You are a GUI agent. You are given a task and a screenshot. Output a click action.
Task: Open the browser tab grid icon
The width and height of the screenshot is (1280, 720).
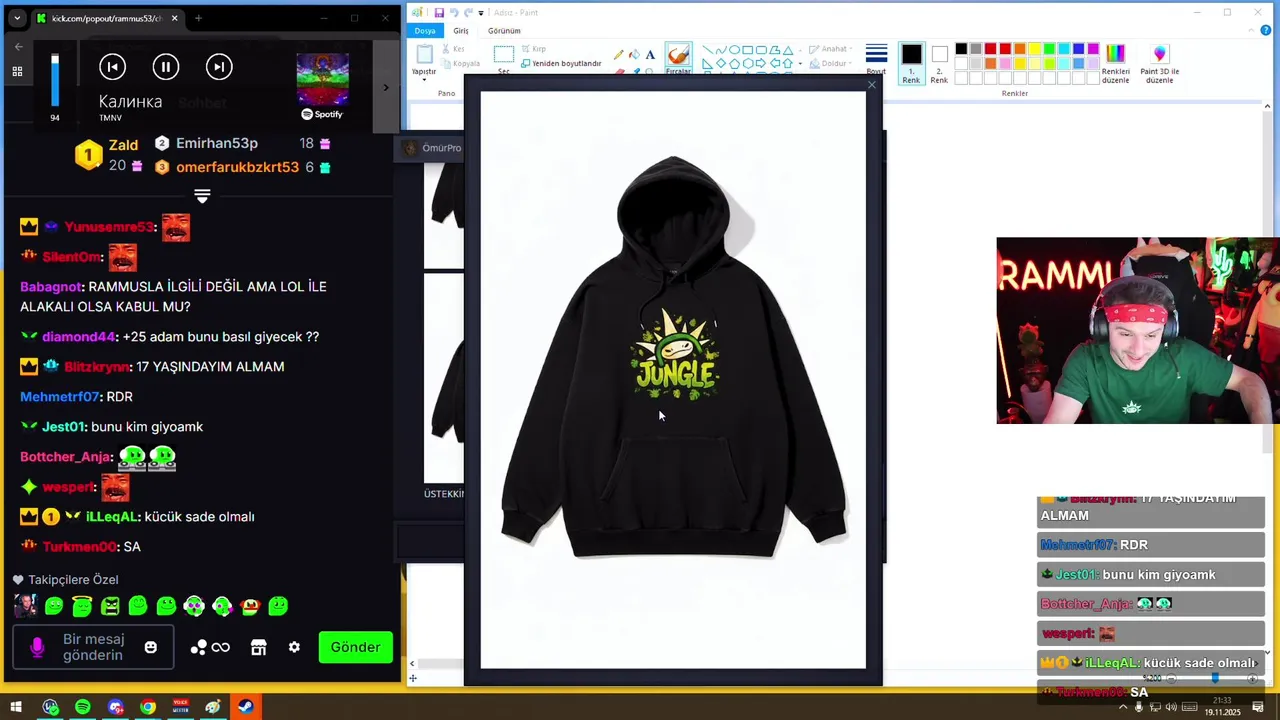tap(17, 72)
